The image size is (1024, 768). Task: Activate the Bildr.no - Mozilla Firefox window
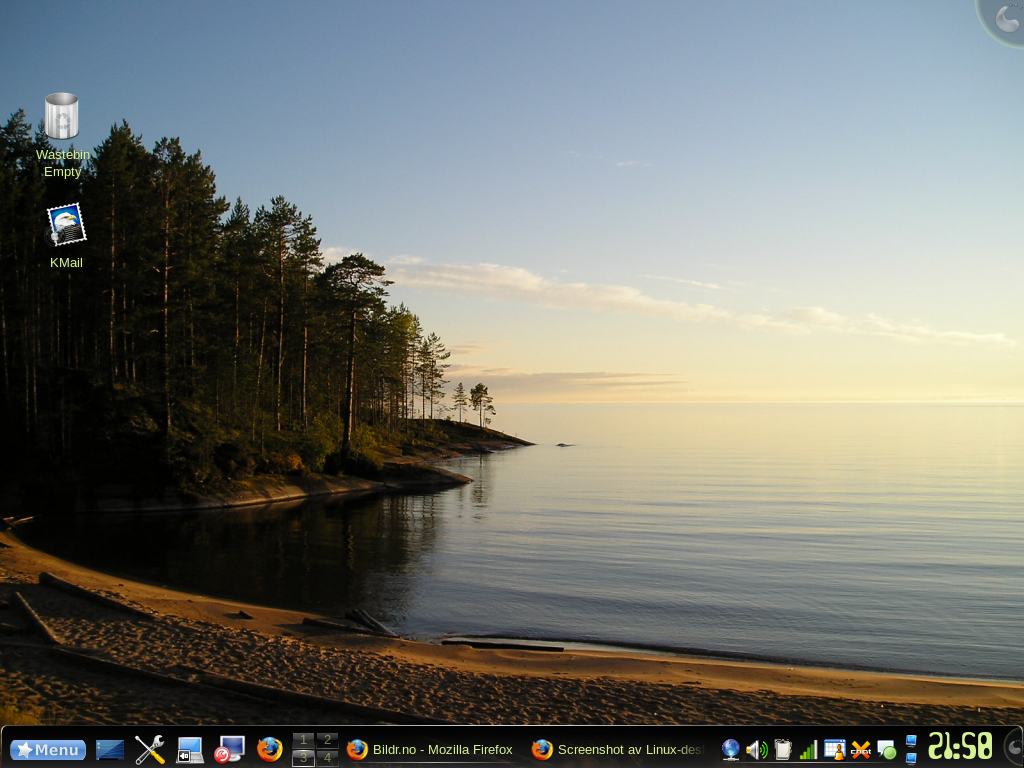click(431, 749)
